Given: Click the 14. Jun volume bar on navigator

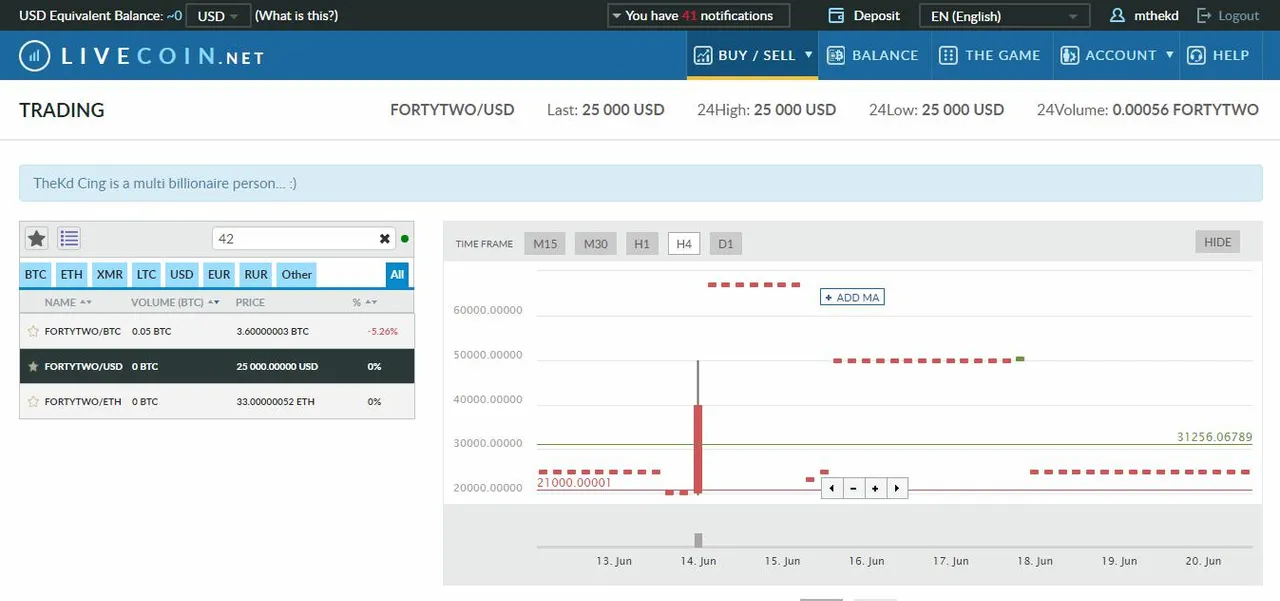Looking at the screenshot, I should [x=698, y=540].
